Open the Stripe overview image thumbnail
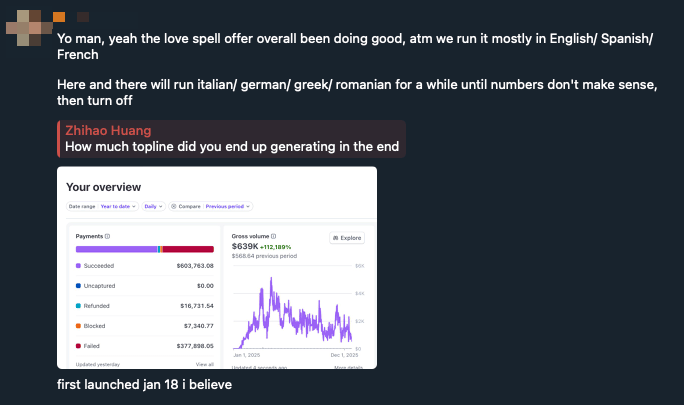Screen dimensions: 684x405 pos(217,268)
